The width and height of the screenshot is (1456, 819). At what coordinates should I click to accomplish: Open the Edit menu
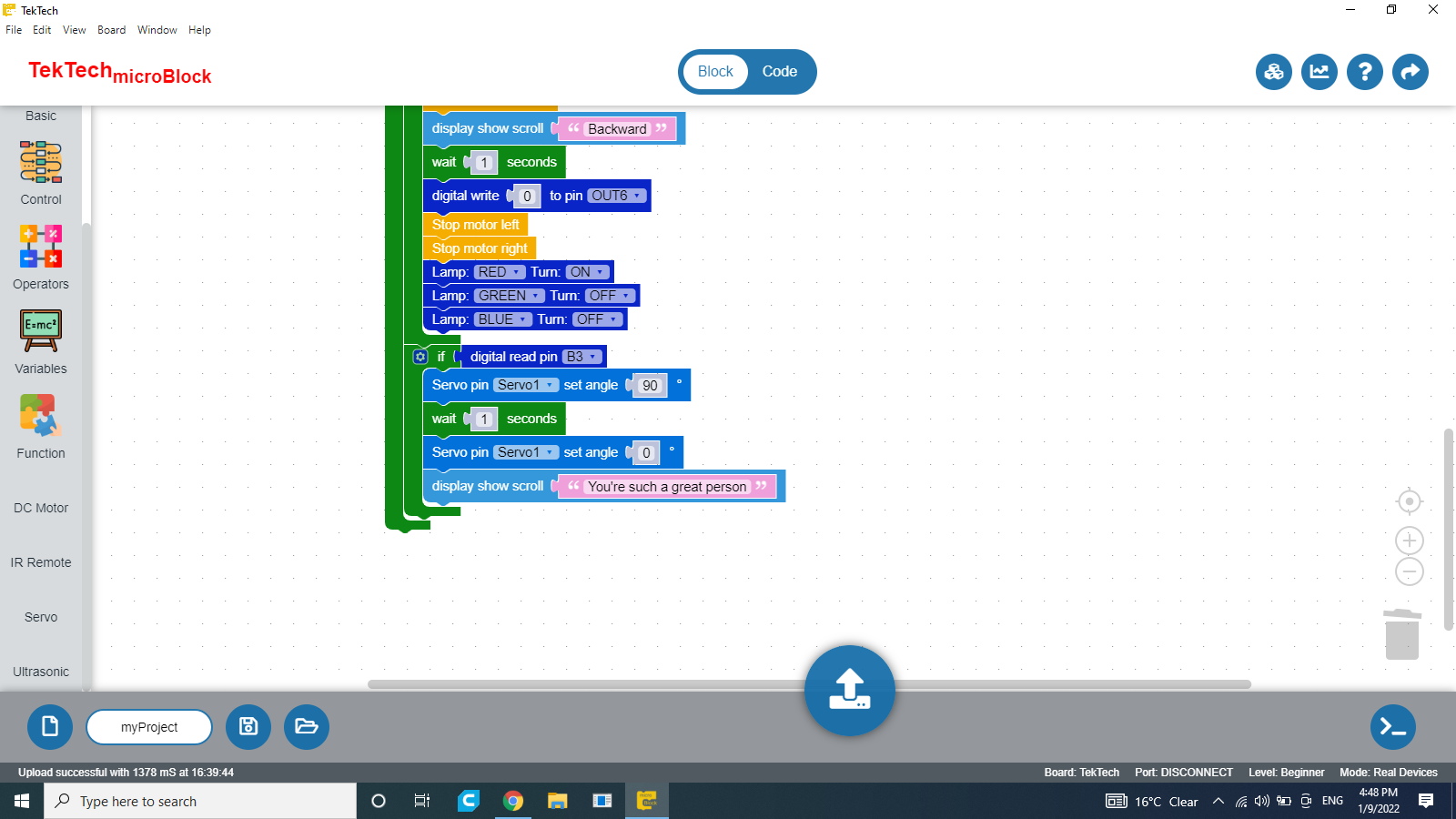42,30
